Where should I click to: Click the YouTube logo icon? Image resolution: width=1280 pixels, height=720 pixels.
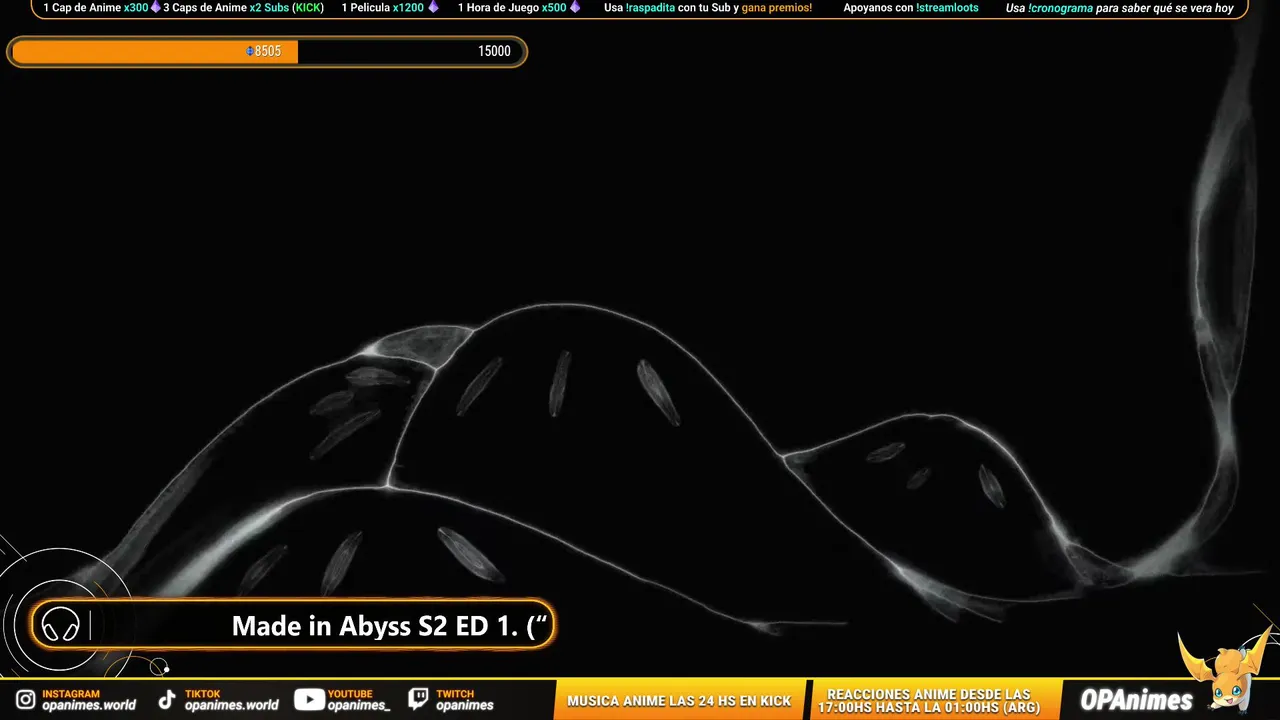308,700
